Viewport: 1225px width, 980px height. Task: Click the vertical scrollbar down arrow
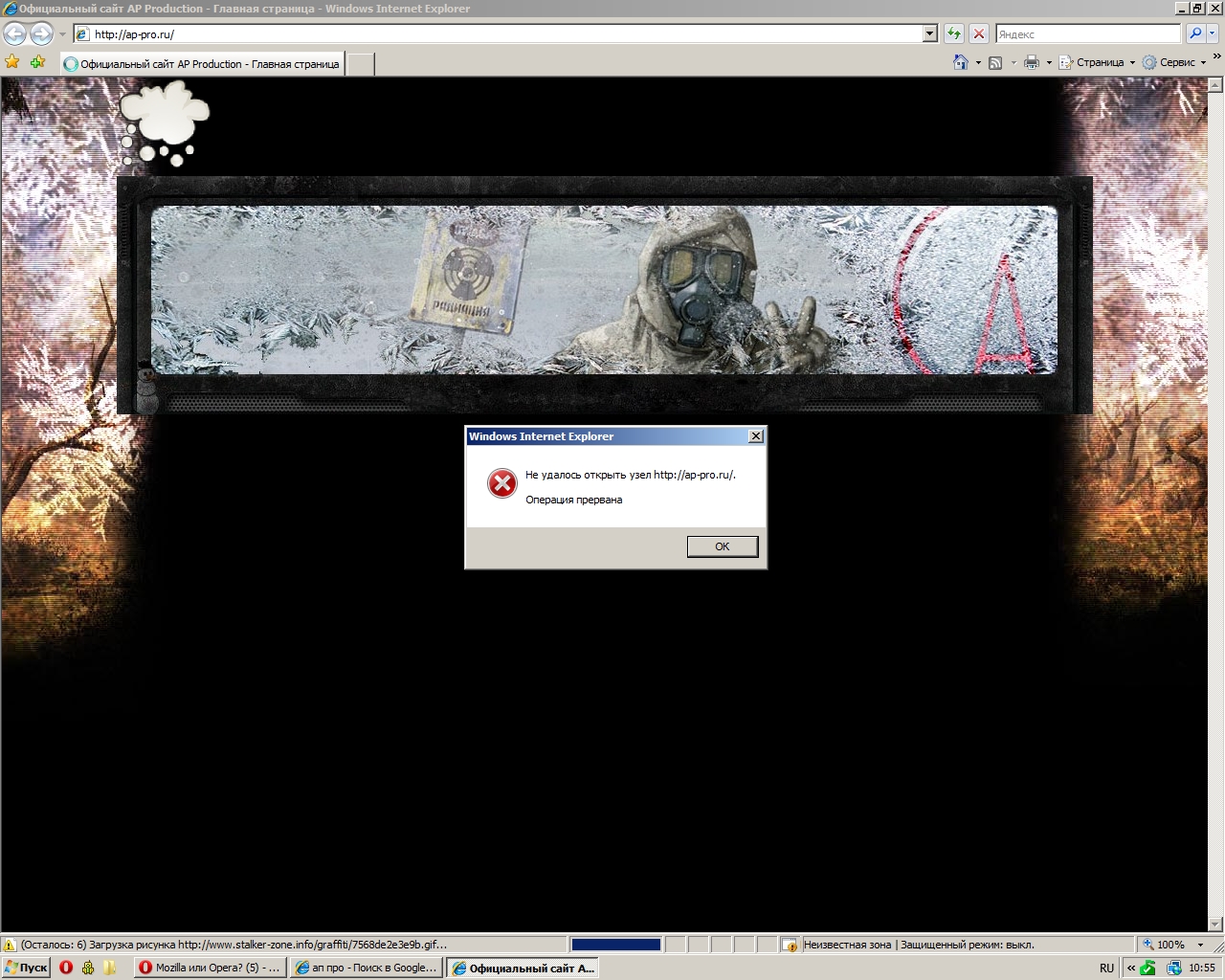coord(1216,924)
